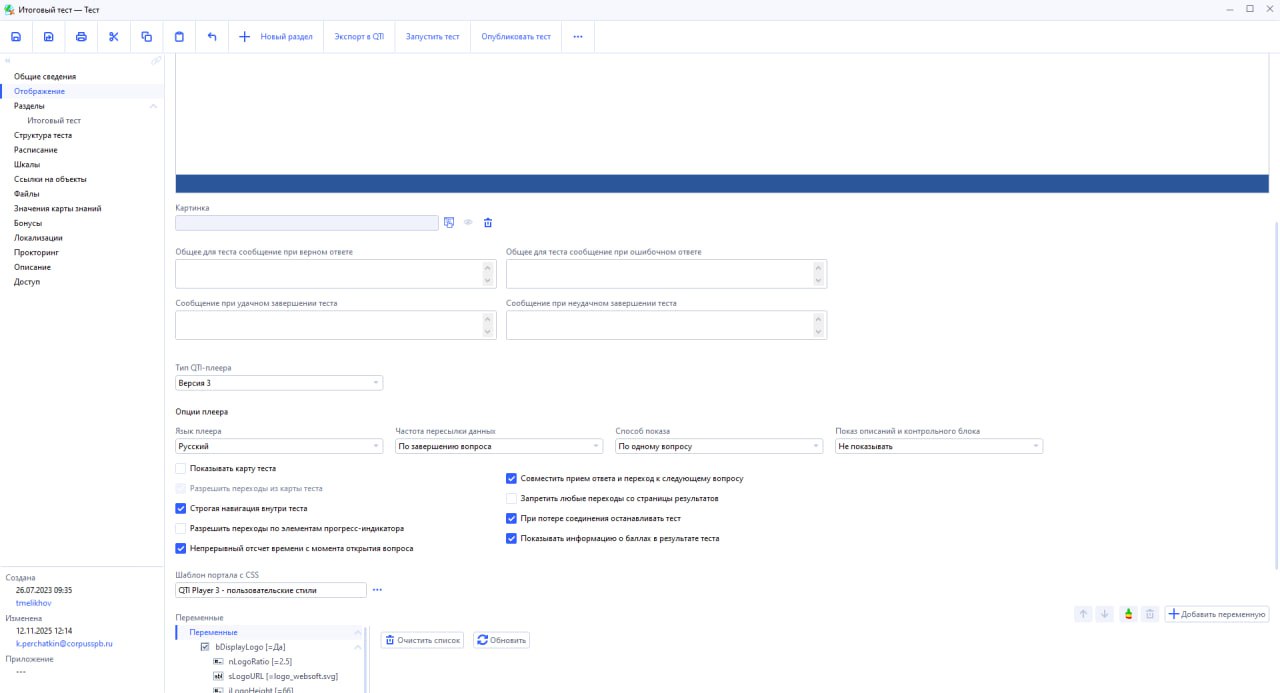The width and height of the screenshot is (1280, 693).
Task: Toggle При потере соединения останавливать тест
Action: (512, 519)
